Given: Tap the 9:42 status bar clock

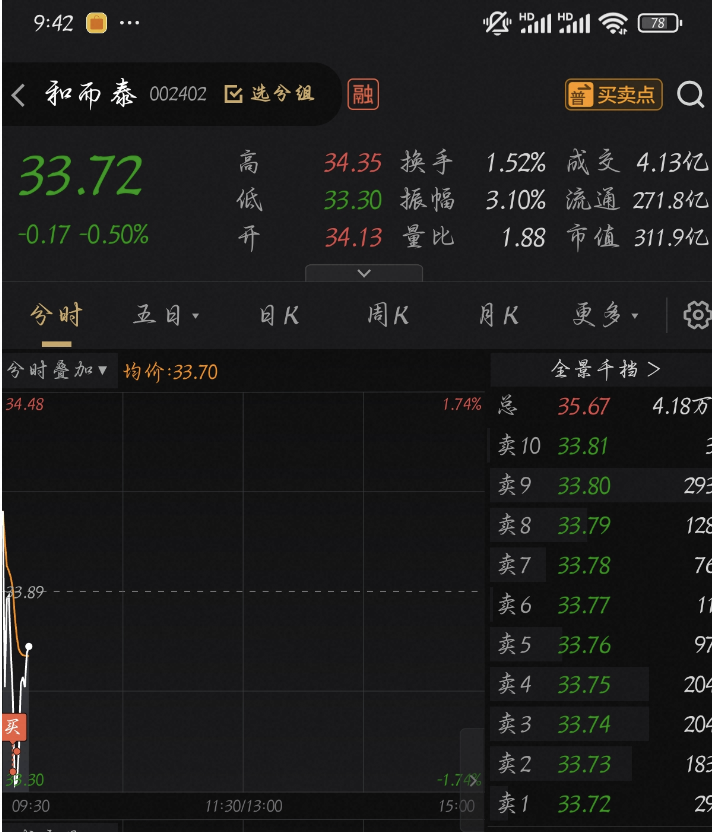Looking at the screenshot, I should [53, 23].
